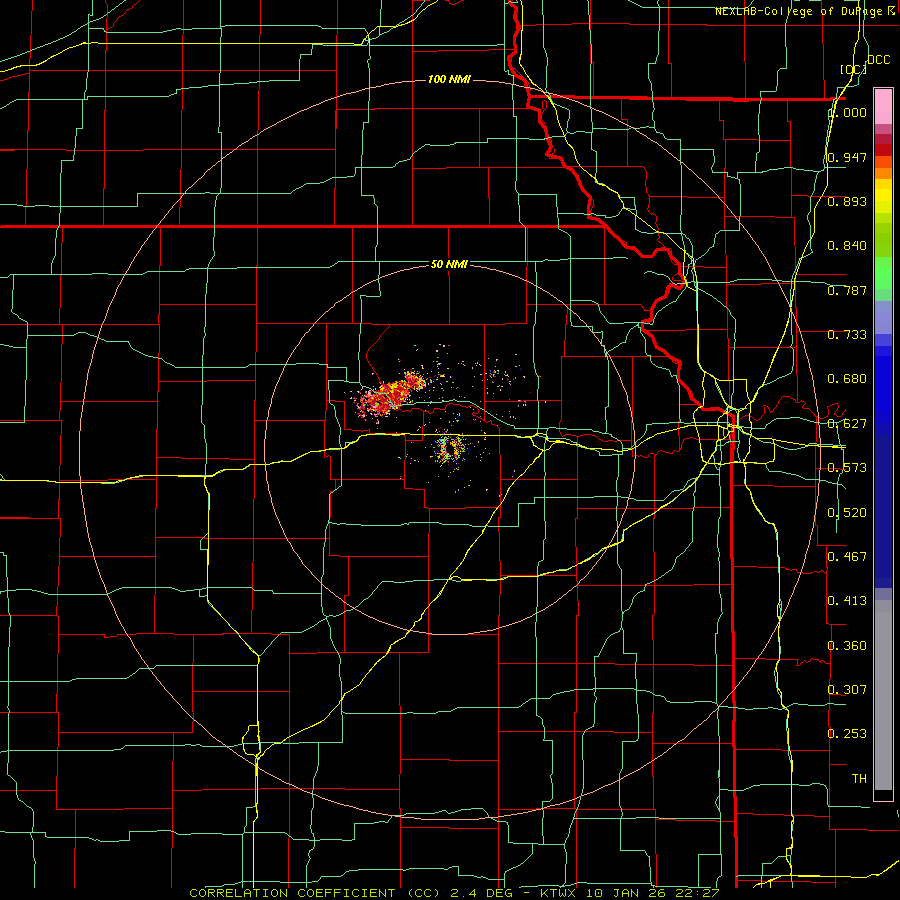
Task: Select the 0.307 value on the color scale
Action: click(847, 690)
